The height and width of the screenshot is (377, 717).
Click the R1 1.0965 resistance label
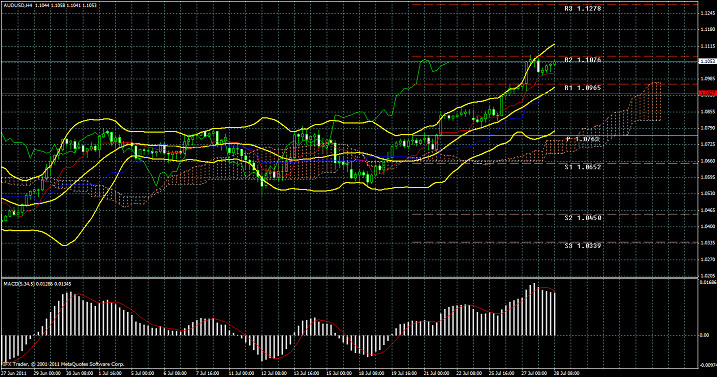coord(582,88)
